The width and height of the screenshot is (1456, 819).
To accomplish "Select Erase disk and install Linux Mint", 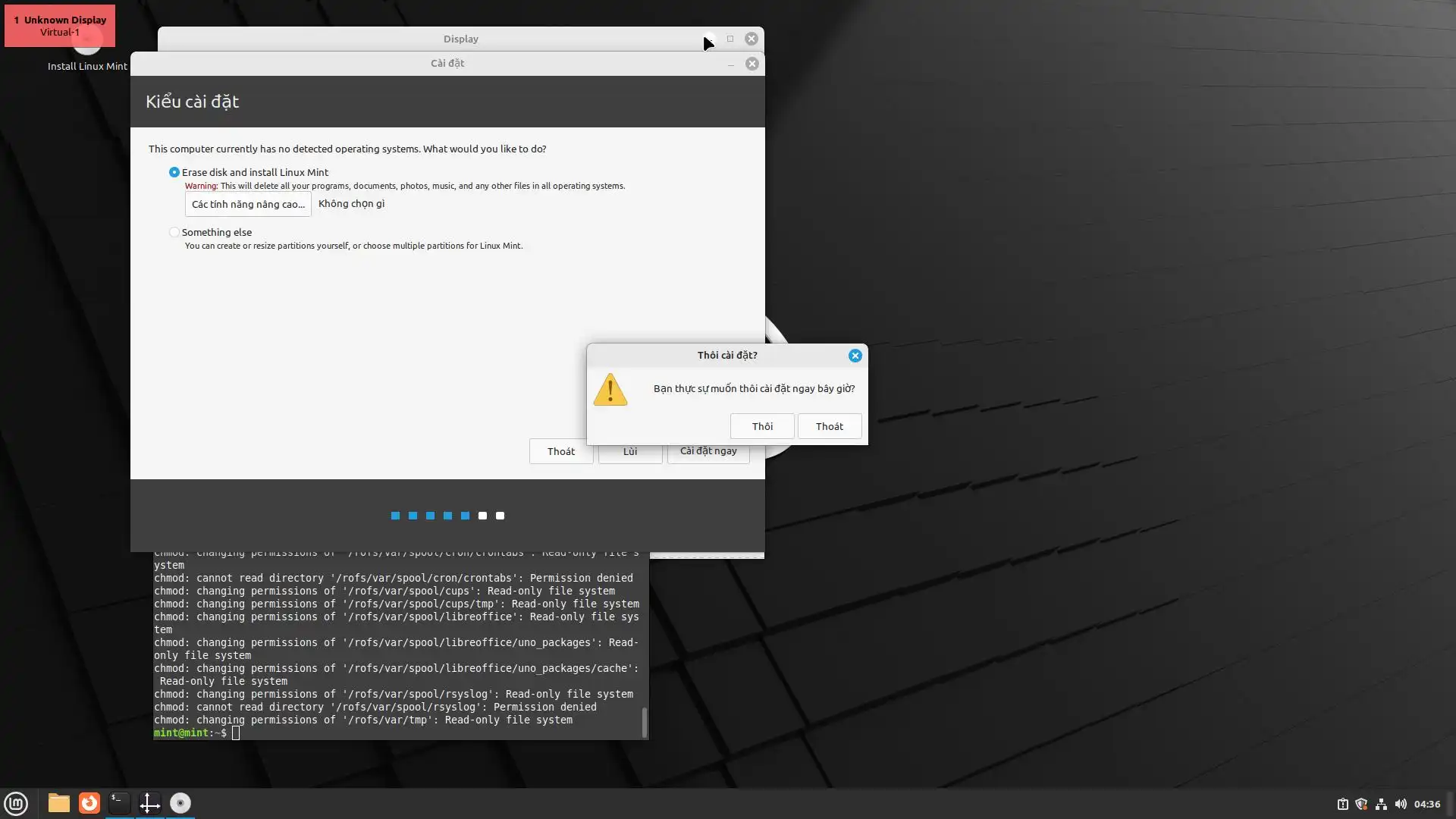I will coord(174,172).
